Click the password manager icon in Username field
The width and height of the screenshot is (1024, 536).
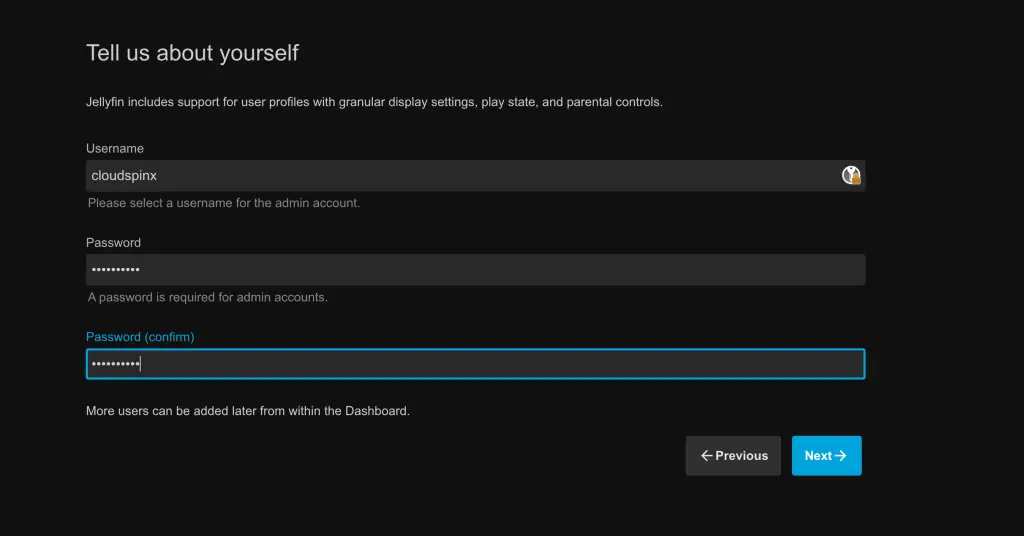[x=851, y=176]
